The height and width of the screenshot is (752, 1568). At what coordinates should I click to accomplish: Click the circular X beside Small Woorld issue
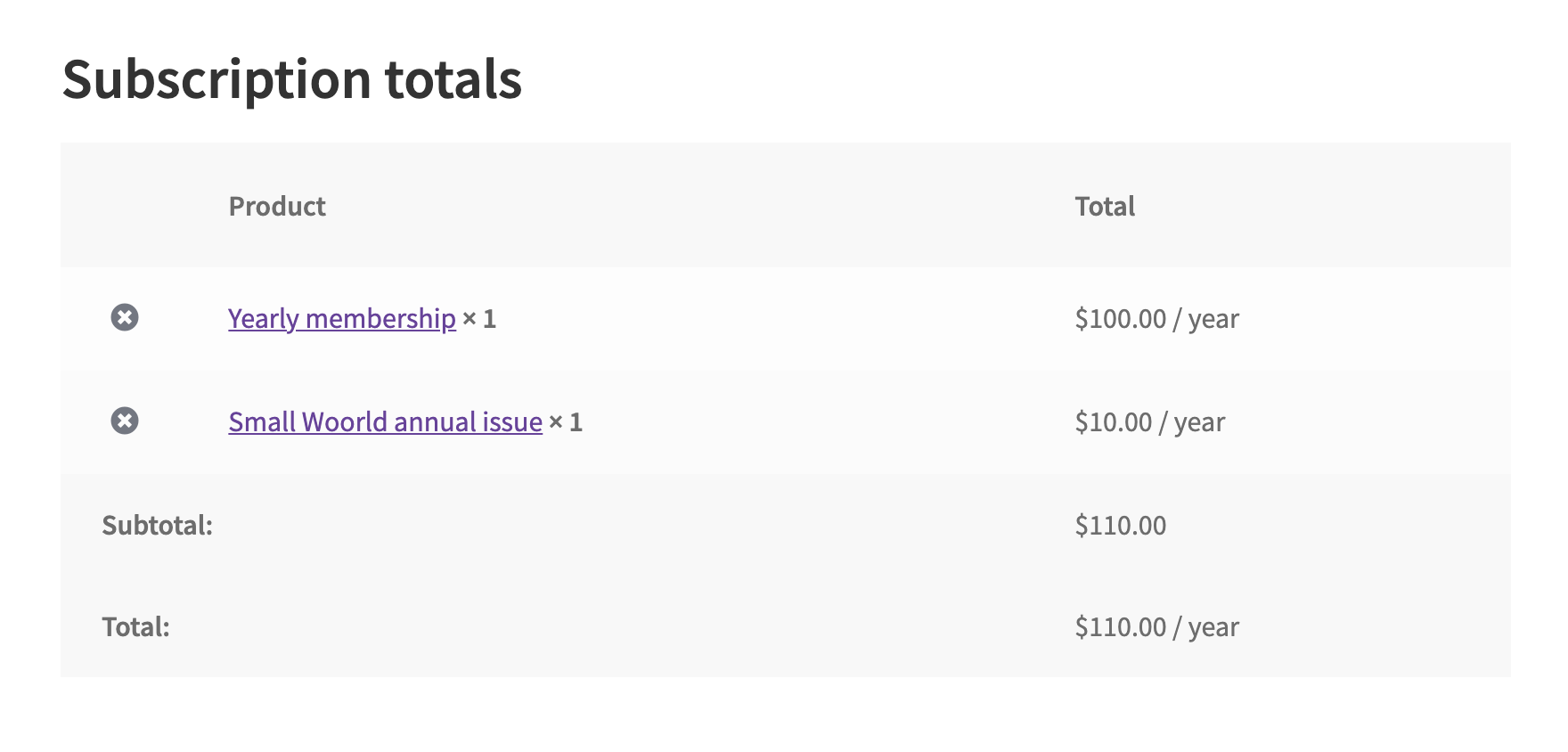[x=125, y=421]
